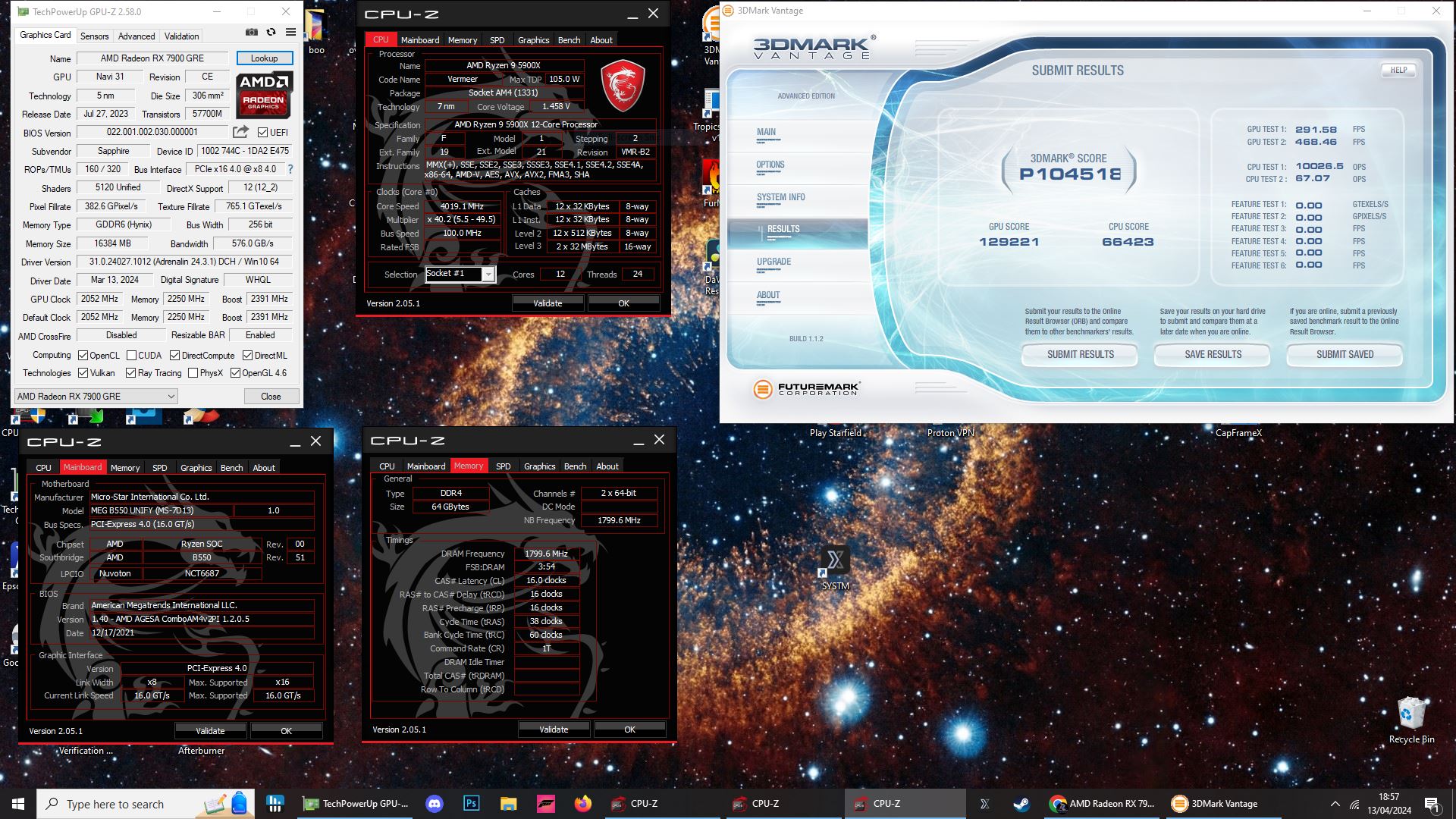Open the GPU selection dropdown in GPU-Z
The height and width of the screenshot is (819, 1456).
tap(96, 396)
